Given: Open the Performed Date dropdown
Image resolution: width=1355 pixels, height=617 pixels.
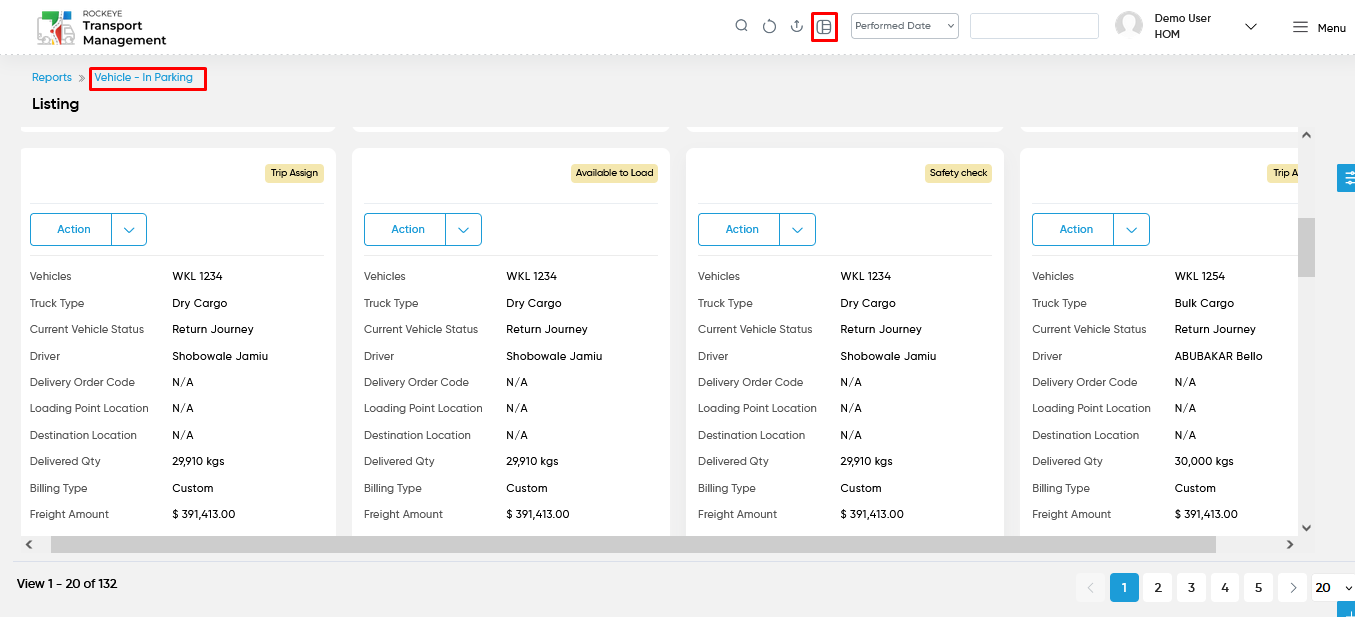Looking at the screenshot, I should tap(905, 26).
